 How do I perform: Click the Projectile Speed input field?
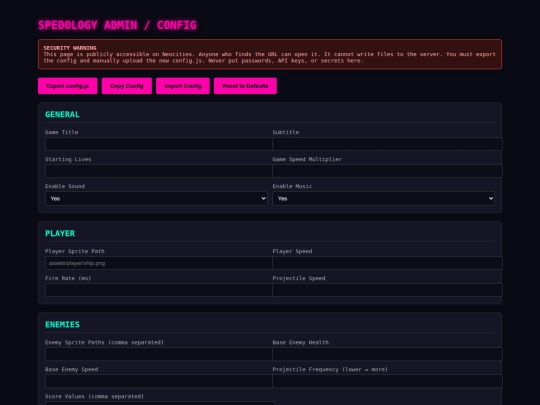[387, 290]
